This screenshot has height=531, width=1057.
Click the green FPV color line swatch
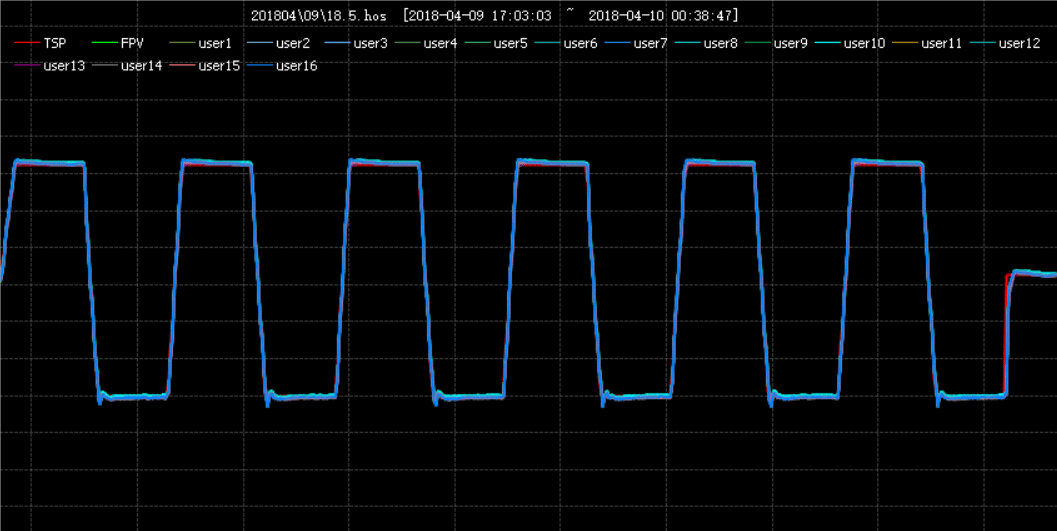coord(104,43)
